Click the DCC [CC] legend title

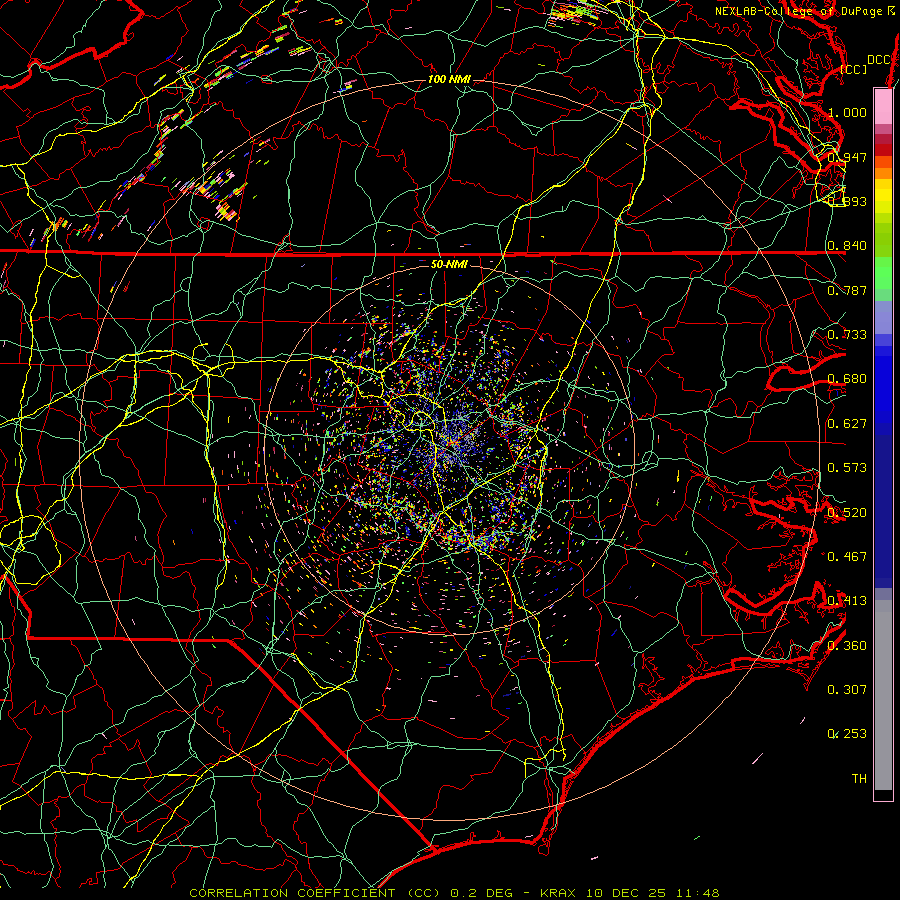coord(866,64)
